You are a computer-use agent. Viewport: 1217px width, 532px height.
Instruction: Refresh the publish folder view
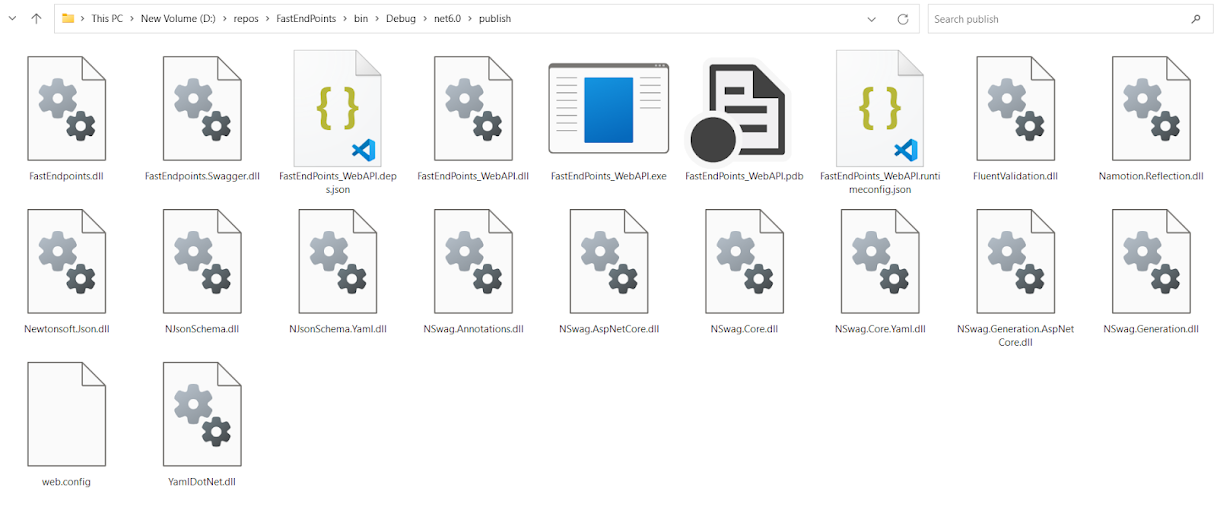pyautogui.click(x=902, y=19)
